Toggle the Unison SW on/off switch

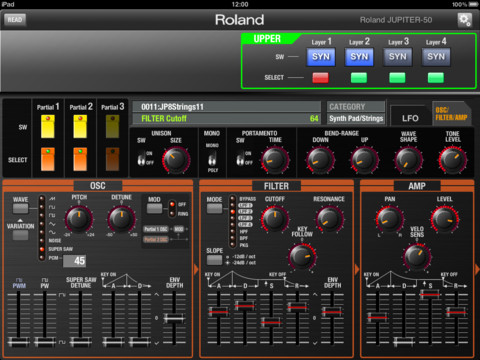[x=142, y=158]
